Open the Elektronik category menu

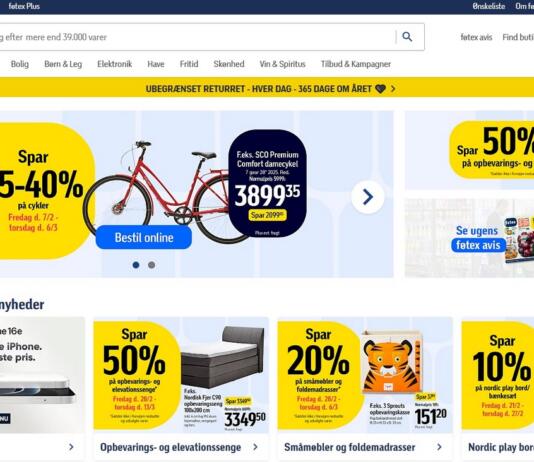pos(114,64)
